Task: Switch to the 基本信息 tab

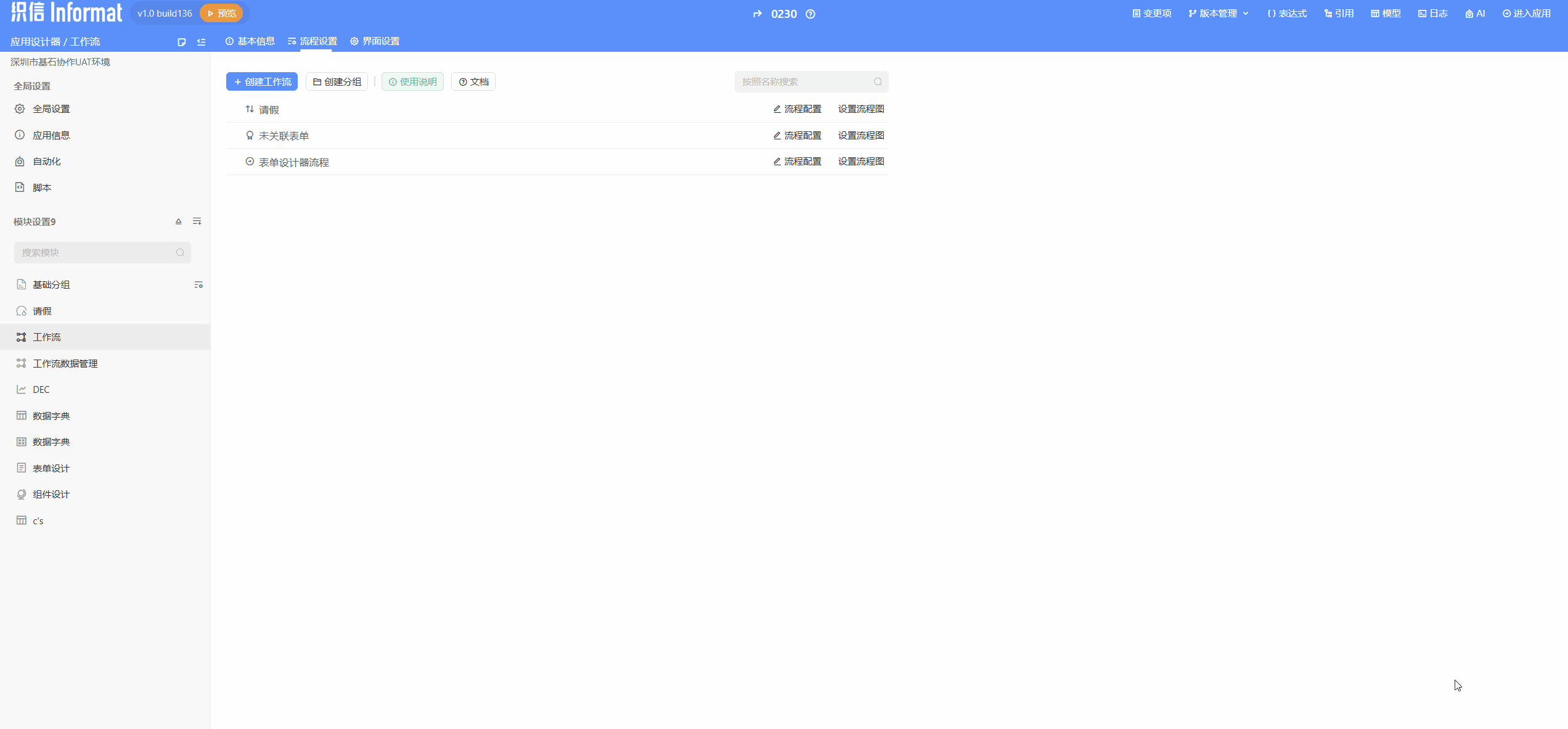Action: click(250, 41)
